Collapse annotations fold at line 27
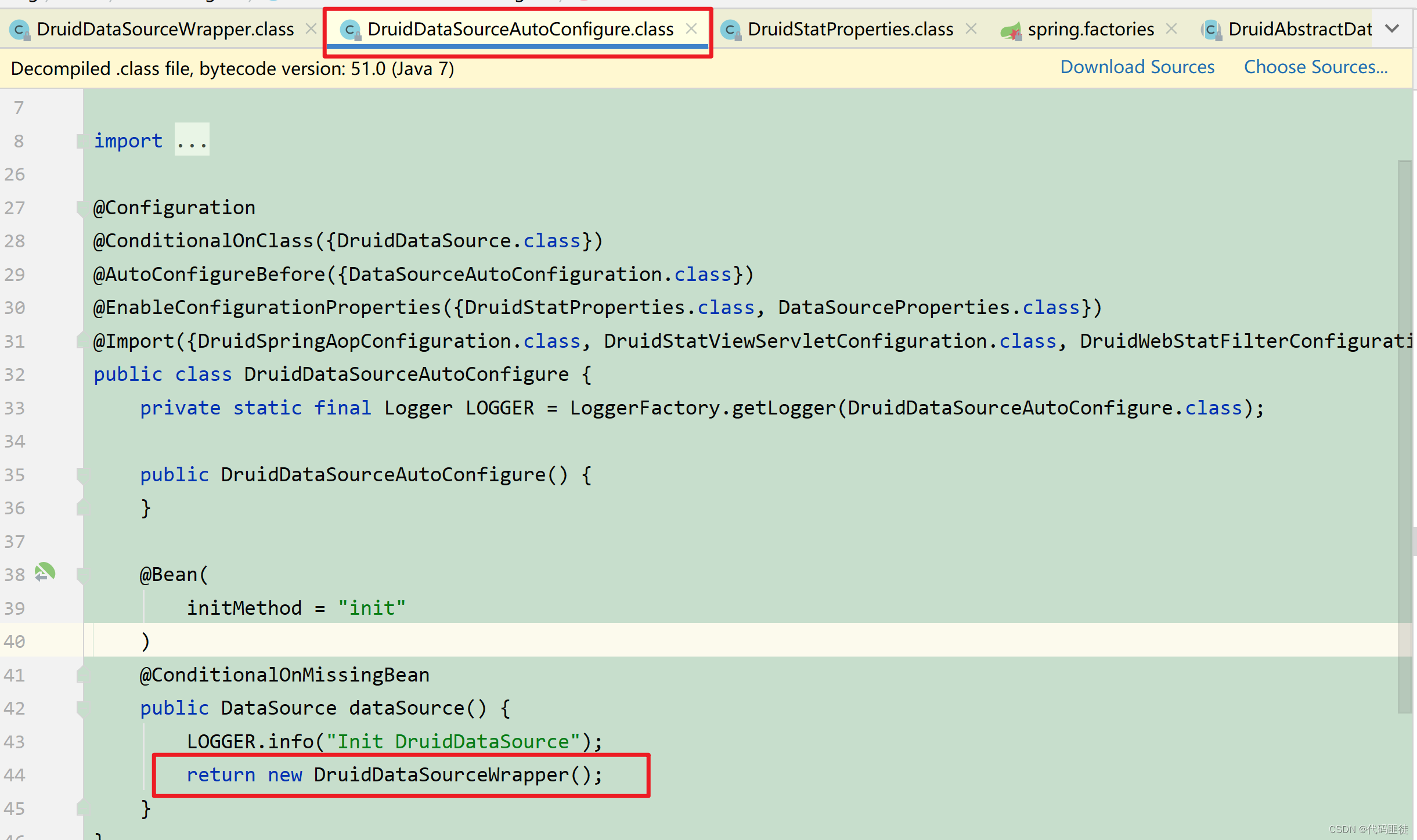Screen dimensions: 1417x840 click(x=80, y=208)
